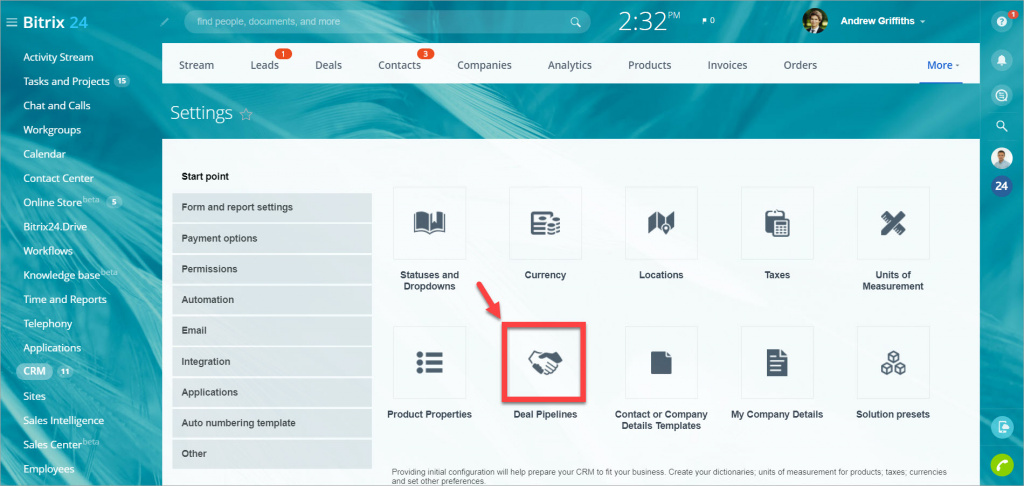This screenshot has height=486, width=1024.
Task: Open the Product Properties list icon
Action: click(x=429, y=363)
